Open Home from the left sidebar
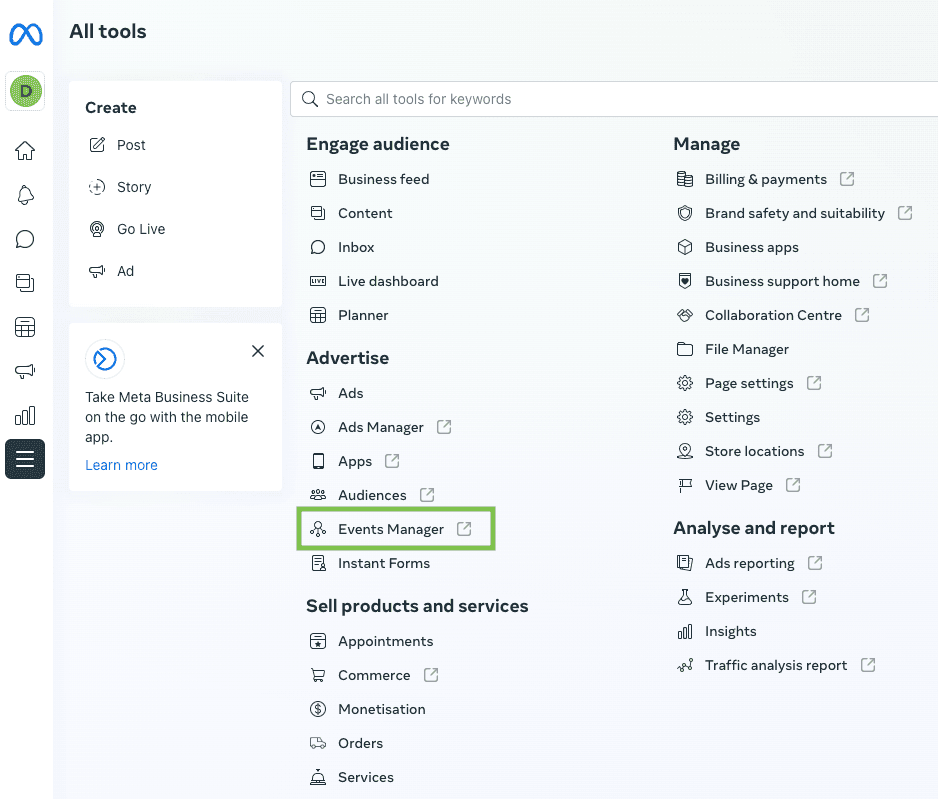The width and height of the screenshot is (938, 799). tap(25, 150)
